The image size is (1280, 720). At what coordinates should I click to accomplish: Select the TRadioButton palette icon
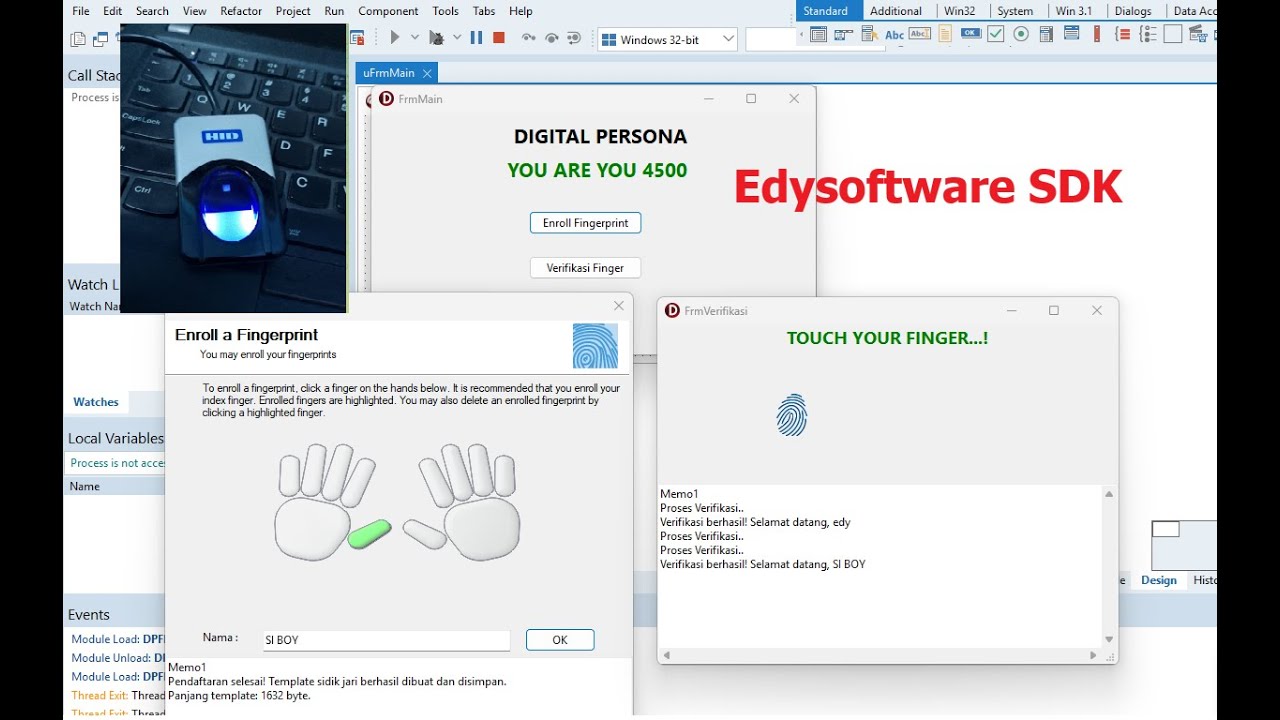pos(1021,34)
